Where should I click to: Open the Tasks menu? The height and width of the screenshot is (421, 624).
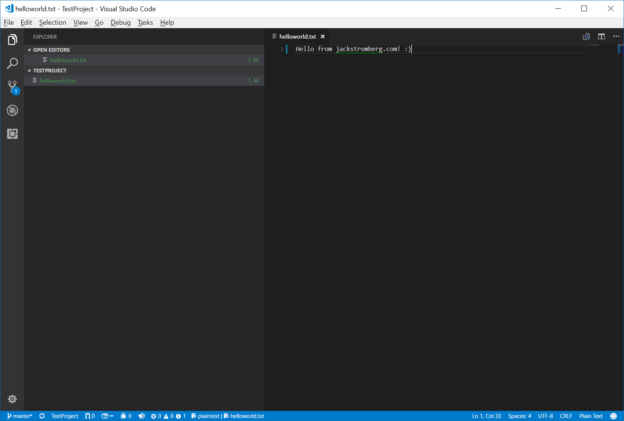145,23
